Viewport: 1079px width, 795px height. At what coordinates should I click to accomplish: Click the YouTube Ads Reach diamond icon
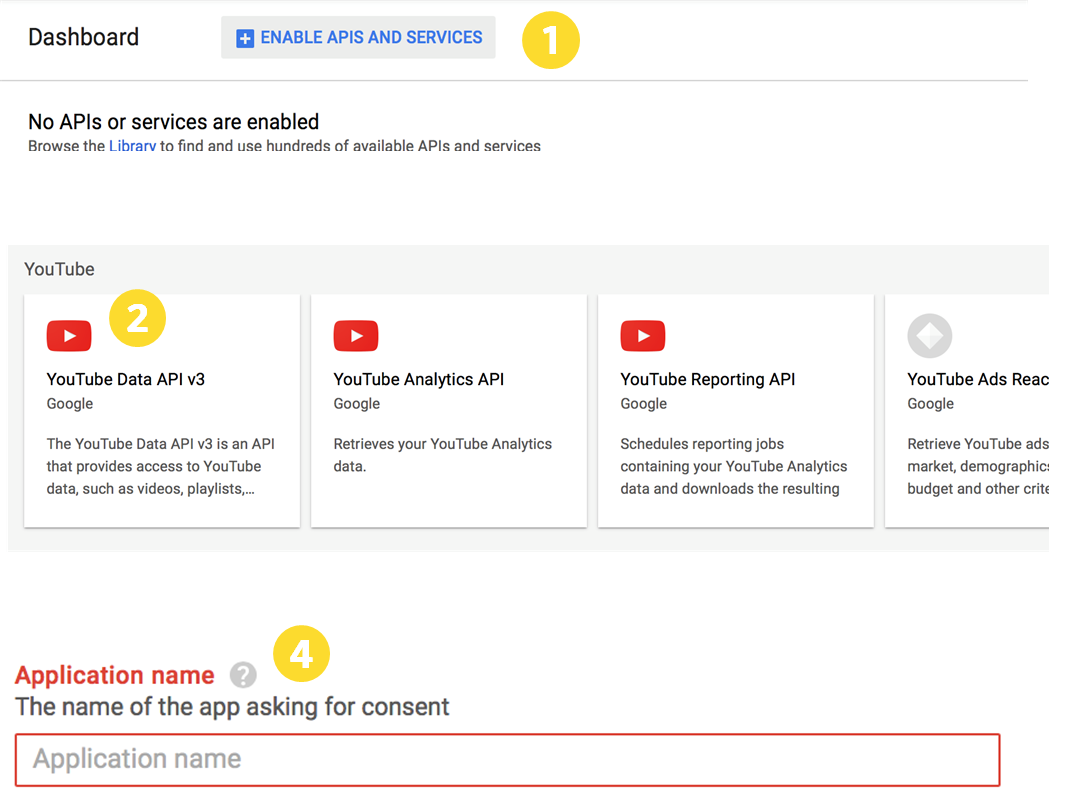[930, 336]
